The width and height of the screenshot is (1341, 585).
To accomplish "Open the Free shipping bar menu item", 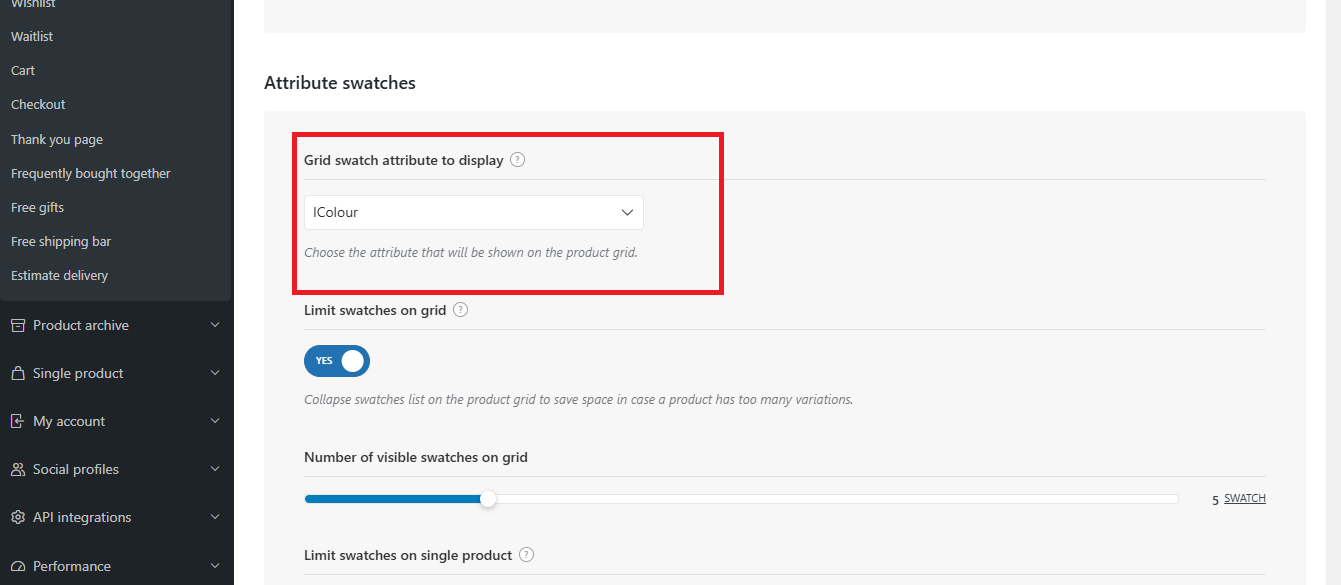I will 61,241.
